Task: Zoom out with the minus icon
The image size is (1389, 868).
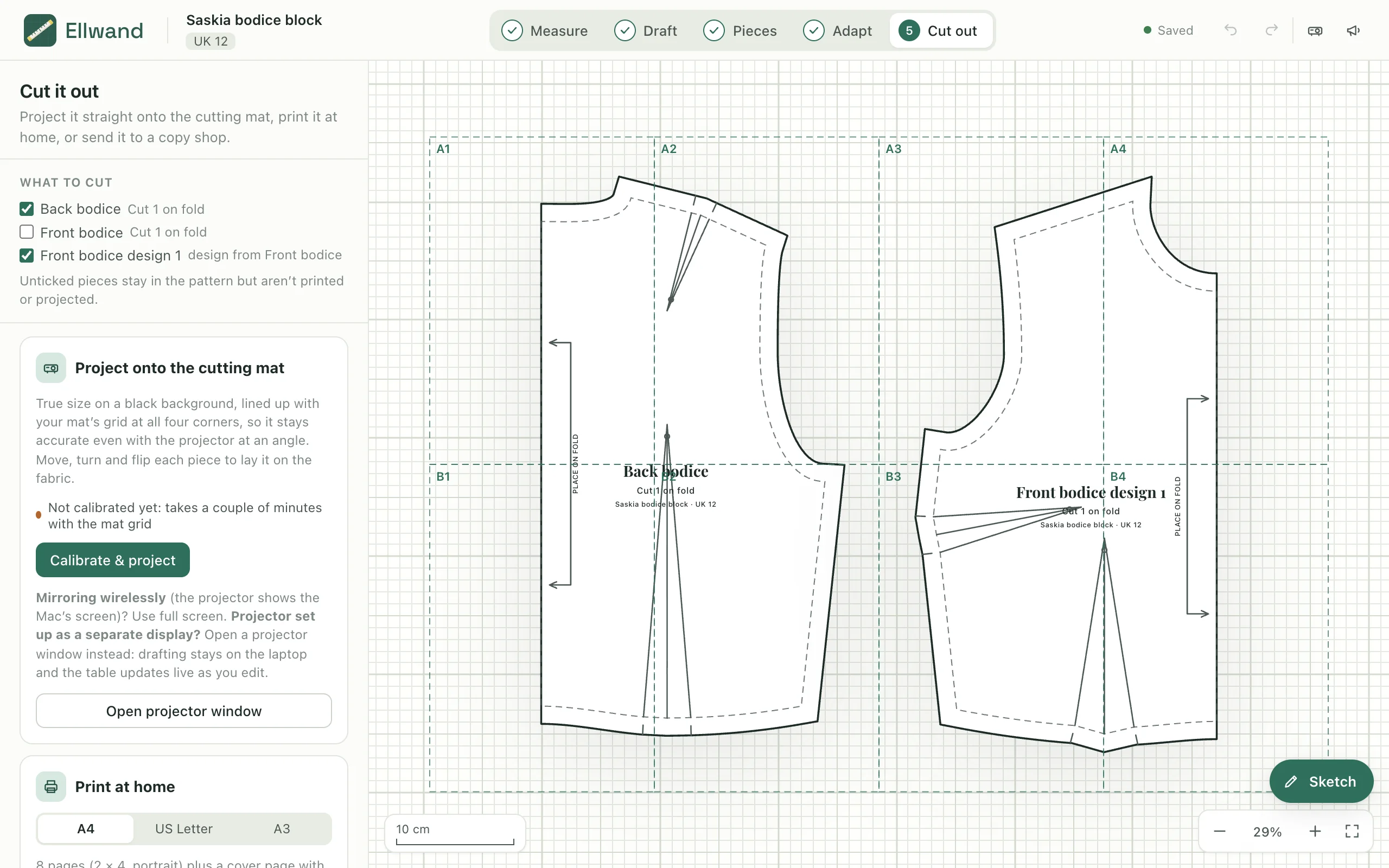Action: (1220, 831)
